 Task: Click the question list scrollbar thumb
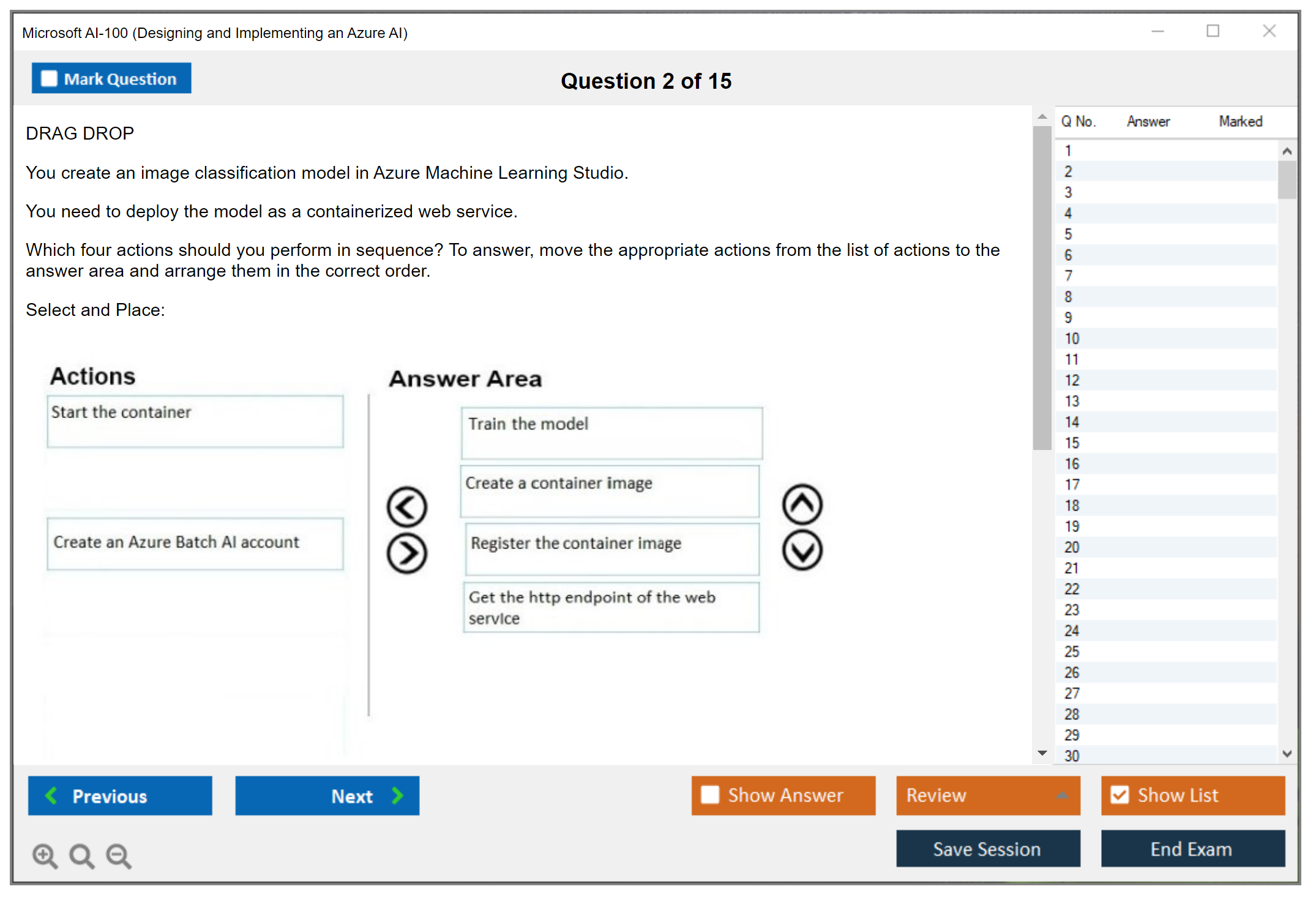tap(1287, 179)
